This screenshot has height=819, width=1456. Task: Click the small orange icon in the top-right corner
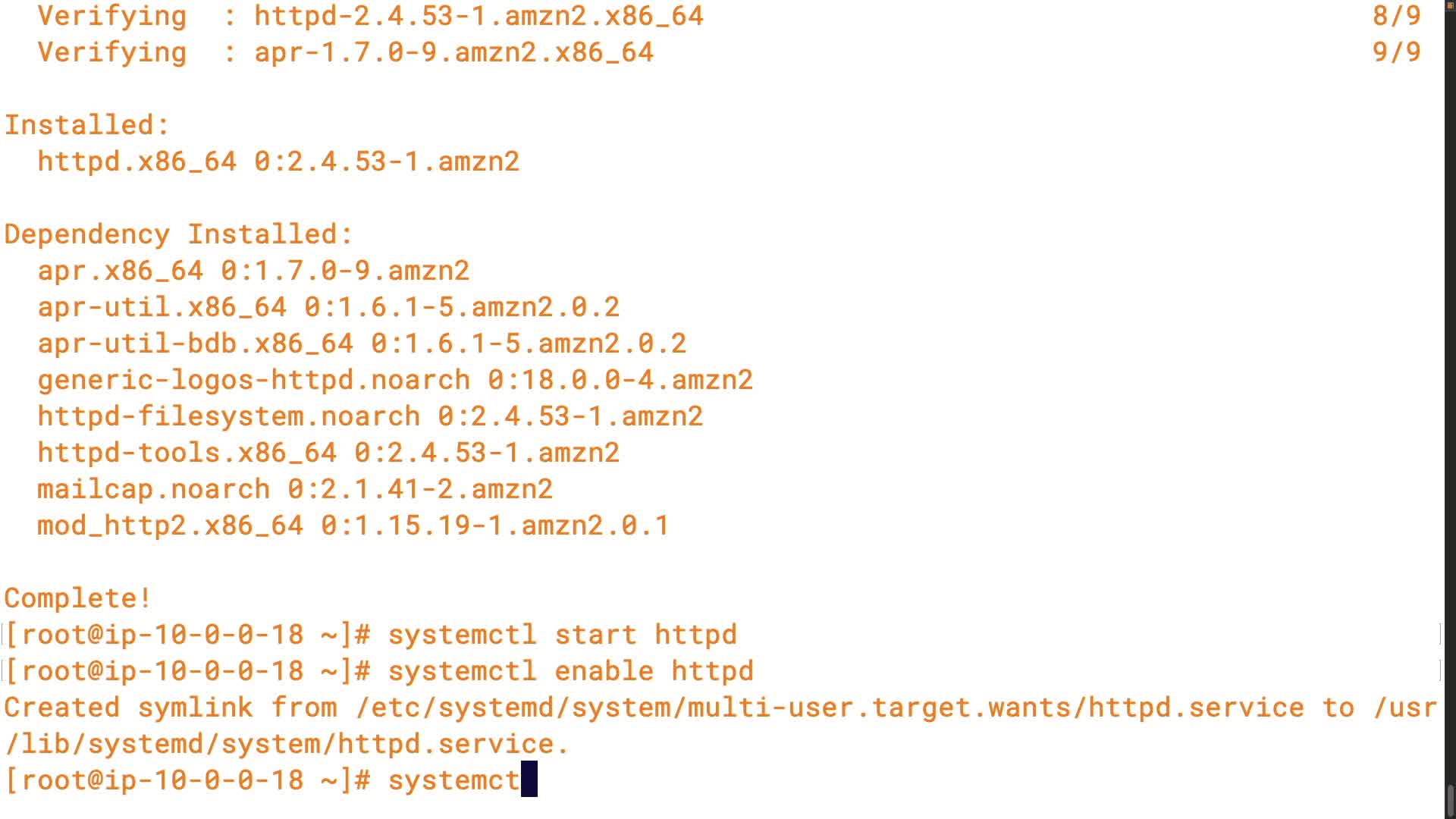(x=1450, y=5)
